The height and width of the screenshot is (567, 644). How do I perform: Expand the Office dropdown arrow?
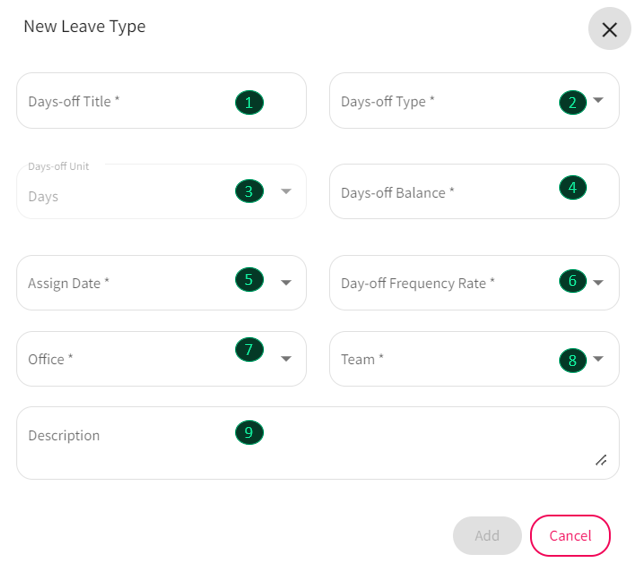coord(286,358)
